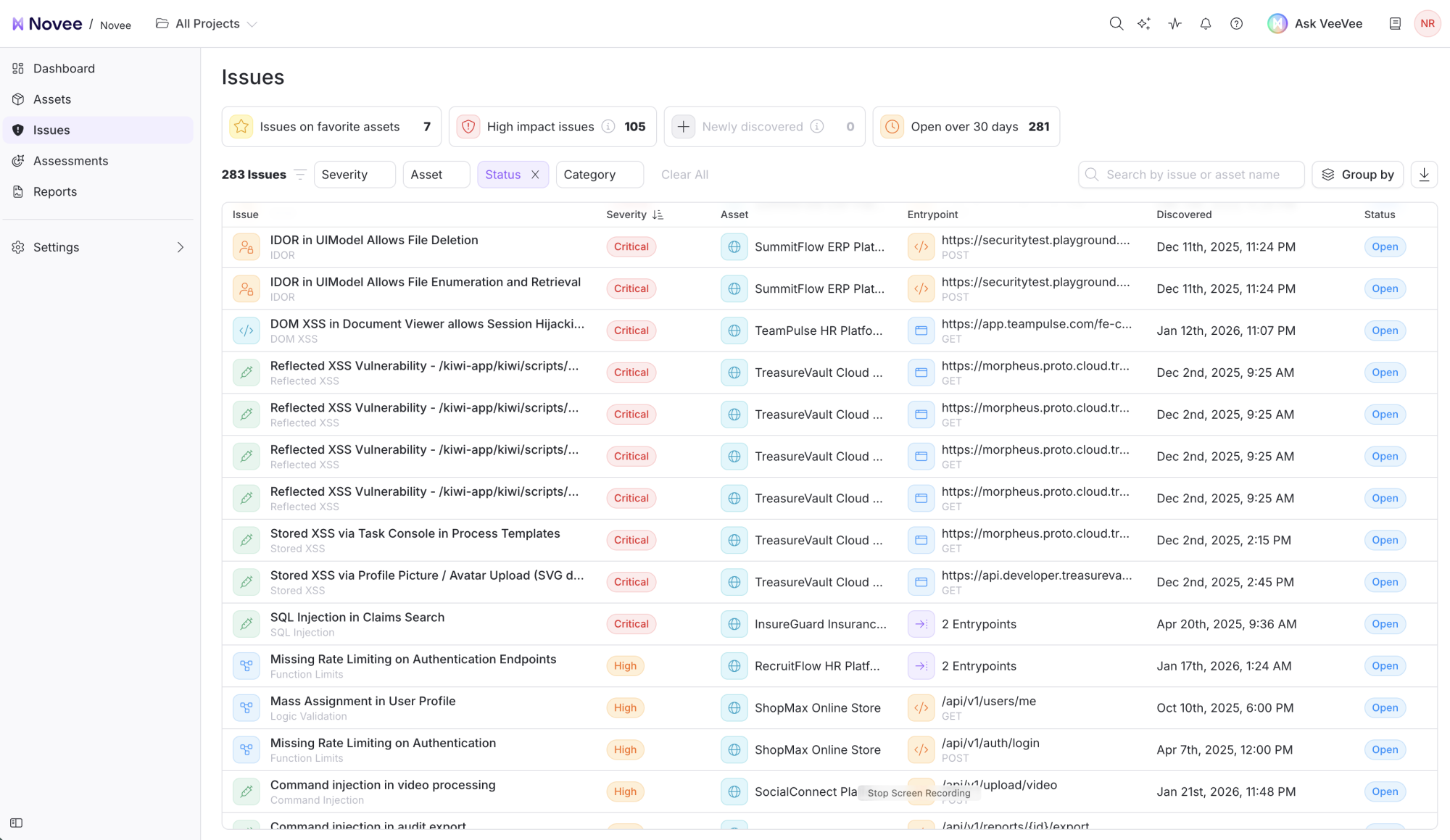This screenshot has height=840, width=1450.
Task: Click the filter lines icon beside 283 Issues
Action: [300, 175]
